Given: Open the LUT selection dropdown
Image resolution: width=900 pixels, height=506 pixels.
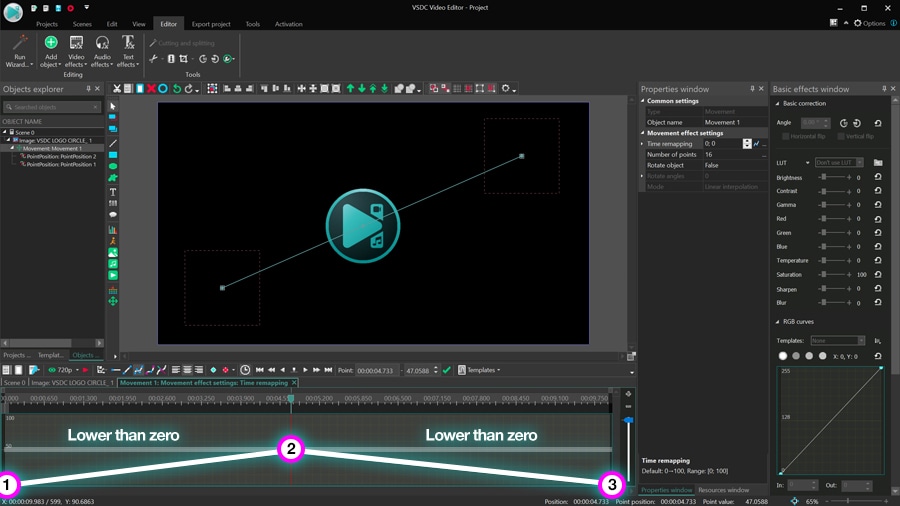Looking at the screenshot, I should pyautogui.click(x=838, y=162).
